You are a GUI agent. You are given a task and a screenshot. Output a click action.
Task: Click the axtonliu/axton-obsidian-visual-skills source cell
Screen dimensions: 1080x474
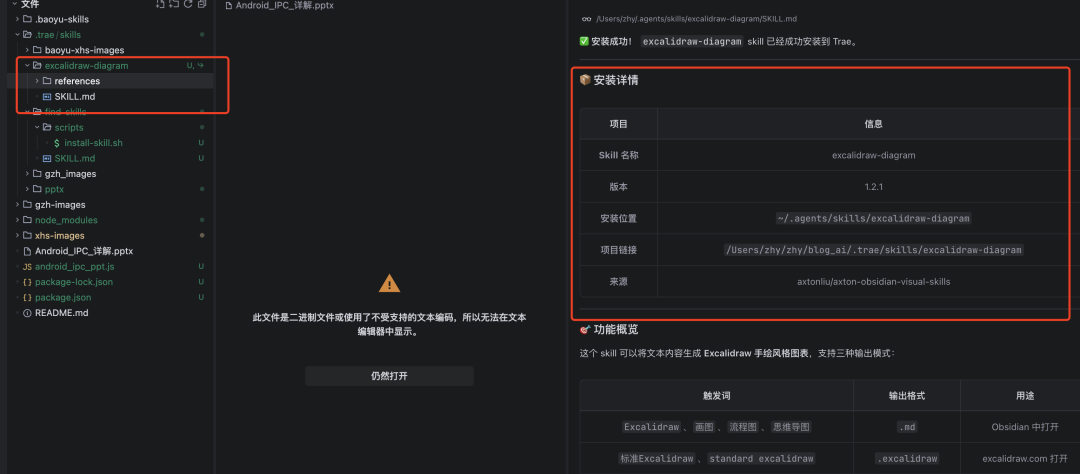pyautogui.click(x=873, y=282)
